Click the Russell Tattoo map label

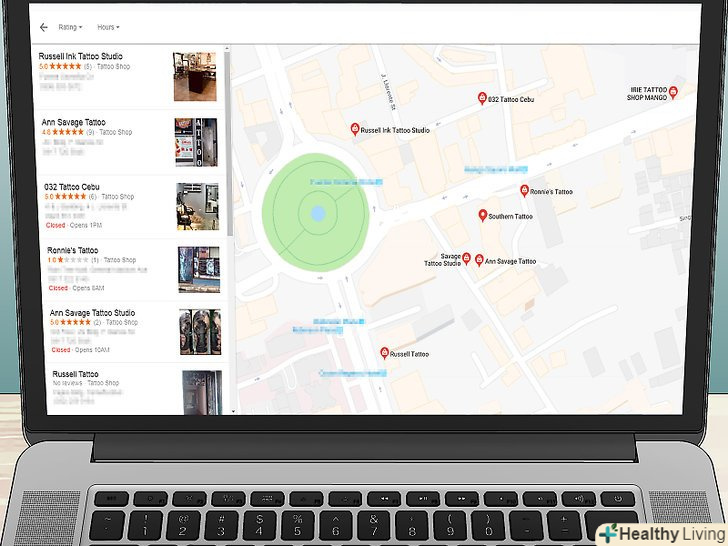pyautogui.click(x=409, y=354)
